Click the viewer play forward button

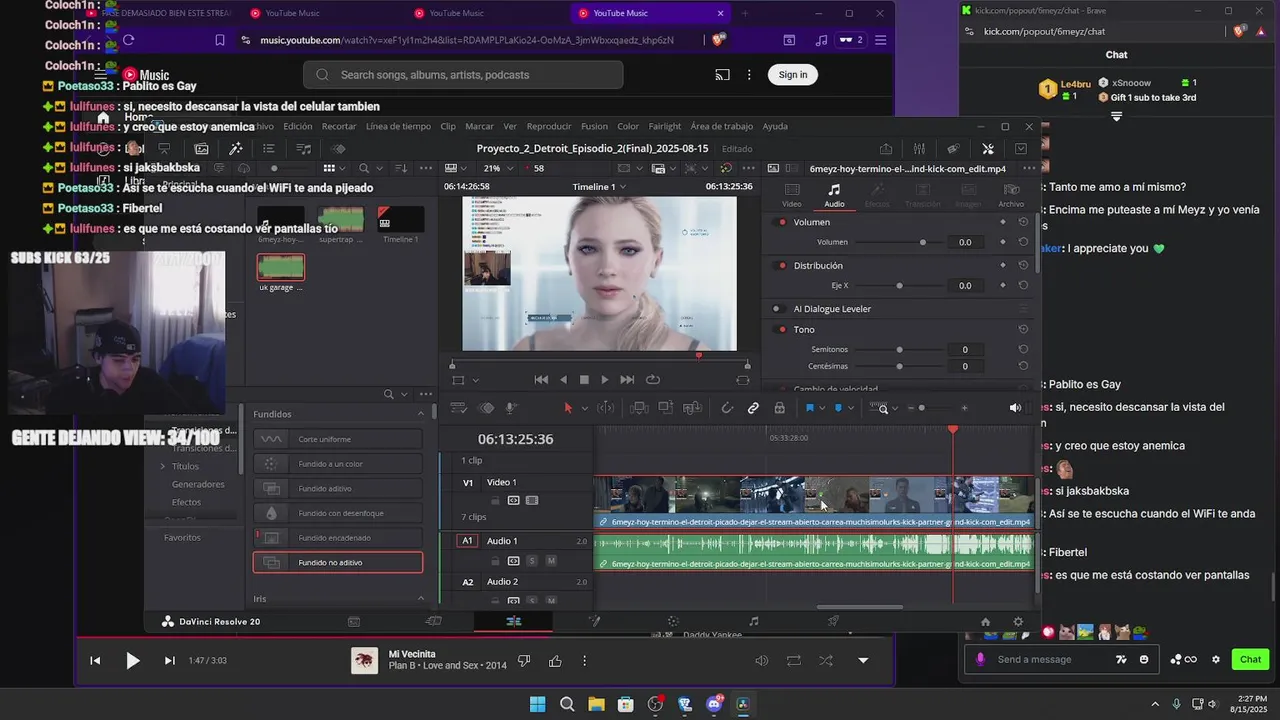[x=604, y=379]
